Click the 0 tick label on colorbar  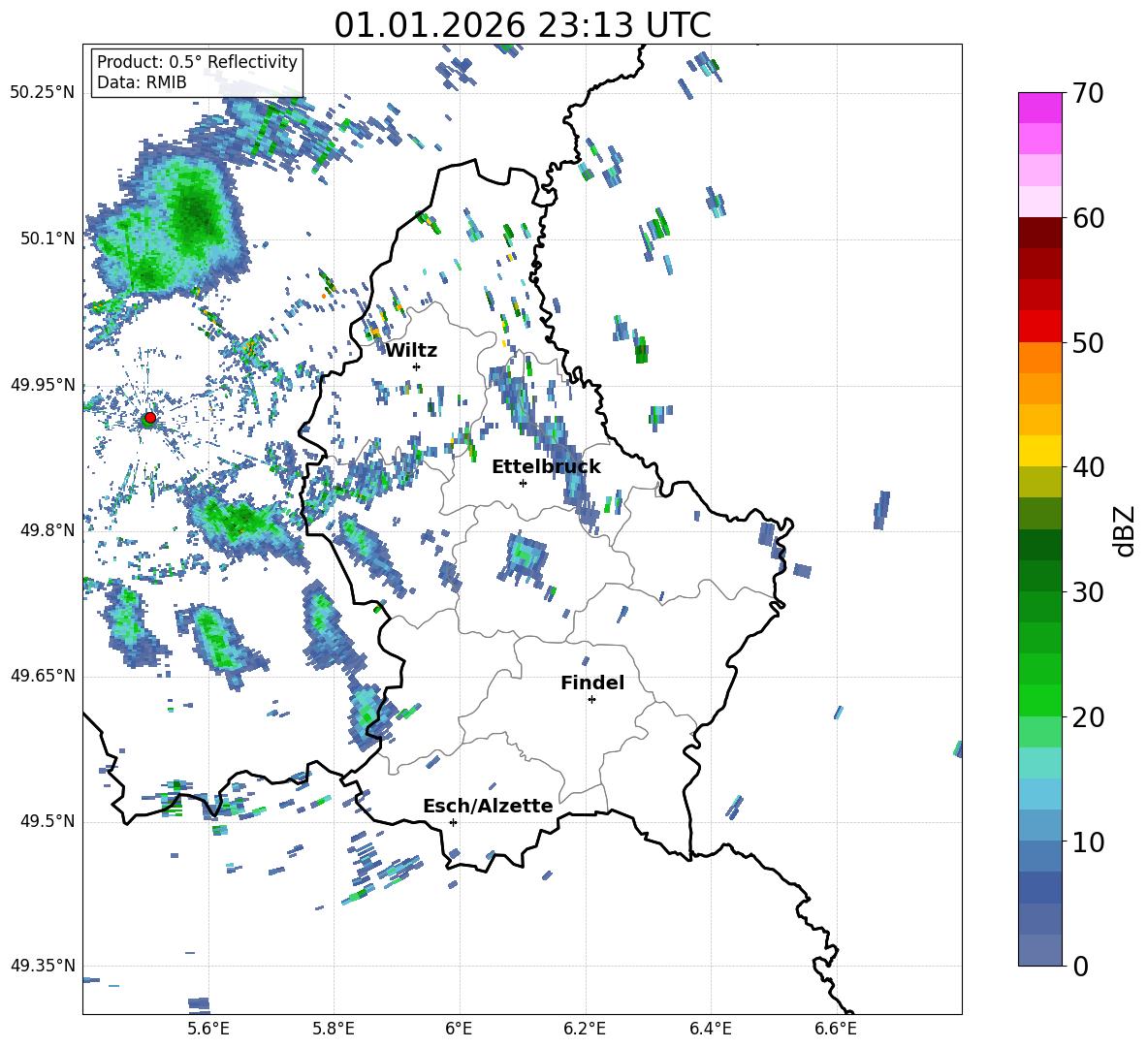(x=1080, y=967)
